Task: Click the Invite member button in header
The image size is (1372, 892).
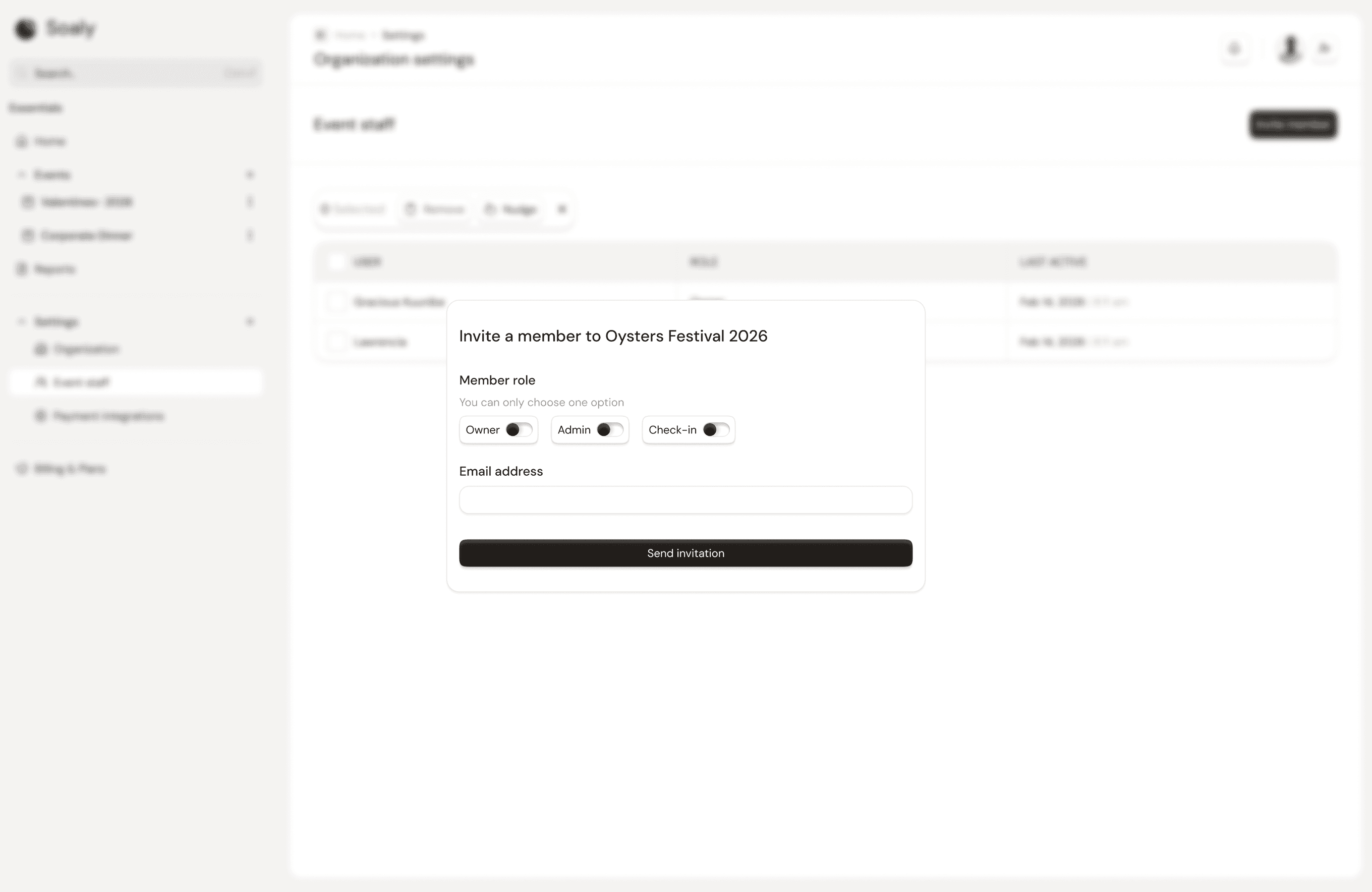Action: pos(1292,125)
